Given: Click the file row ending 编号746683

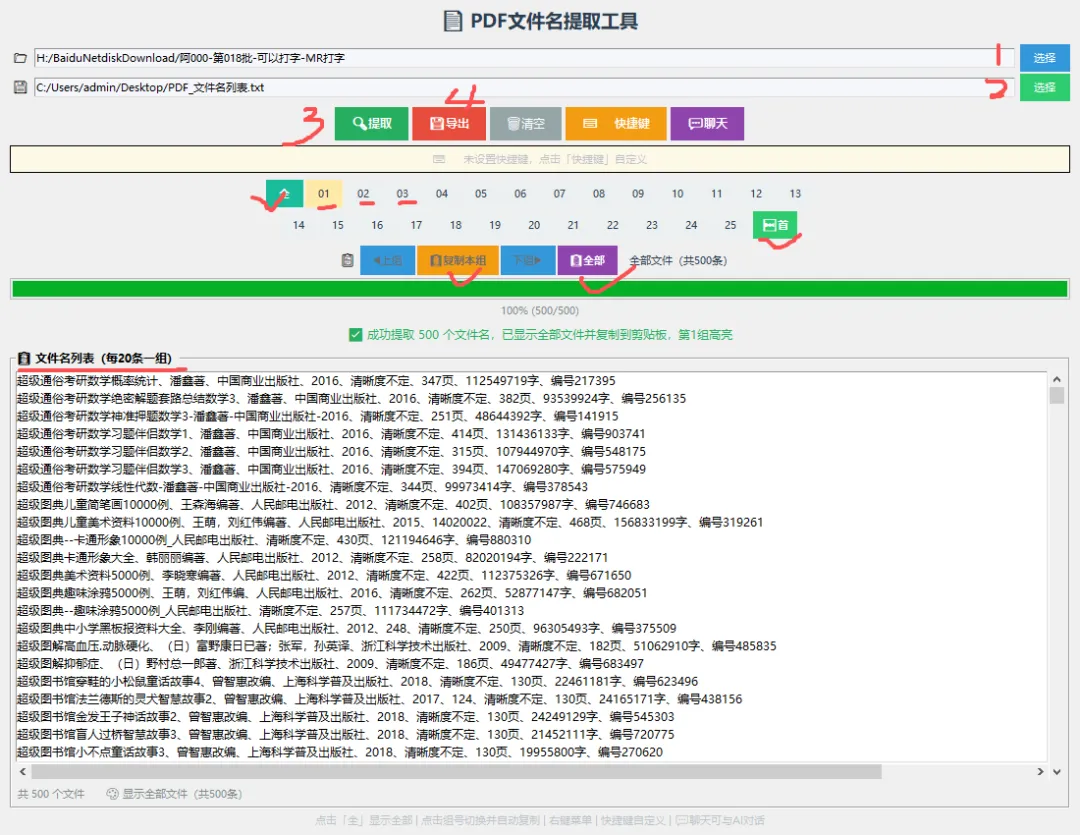Looking at the screenshot, I should (x=333, y=505).
